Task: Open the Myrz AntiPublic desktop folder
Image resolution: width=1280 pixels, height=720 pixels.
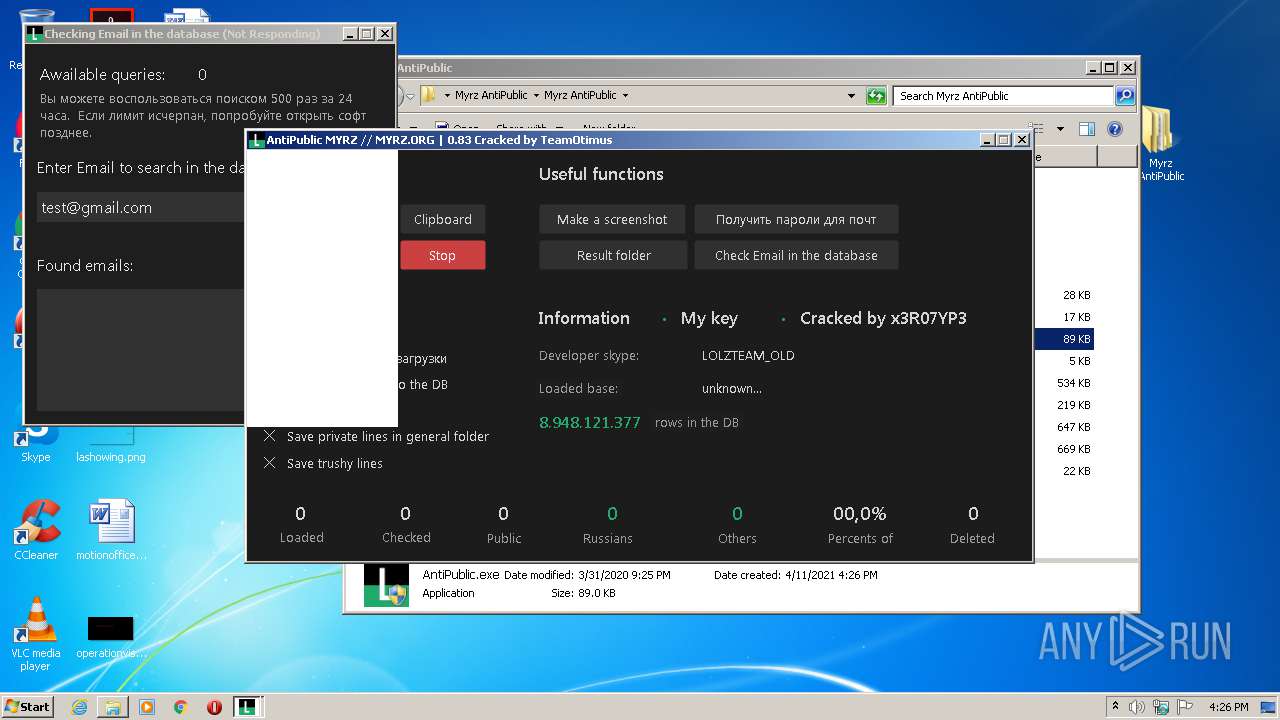Action: point(1160,145)
